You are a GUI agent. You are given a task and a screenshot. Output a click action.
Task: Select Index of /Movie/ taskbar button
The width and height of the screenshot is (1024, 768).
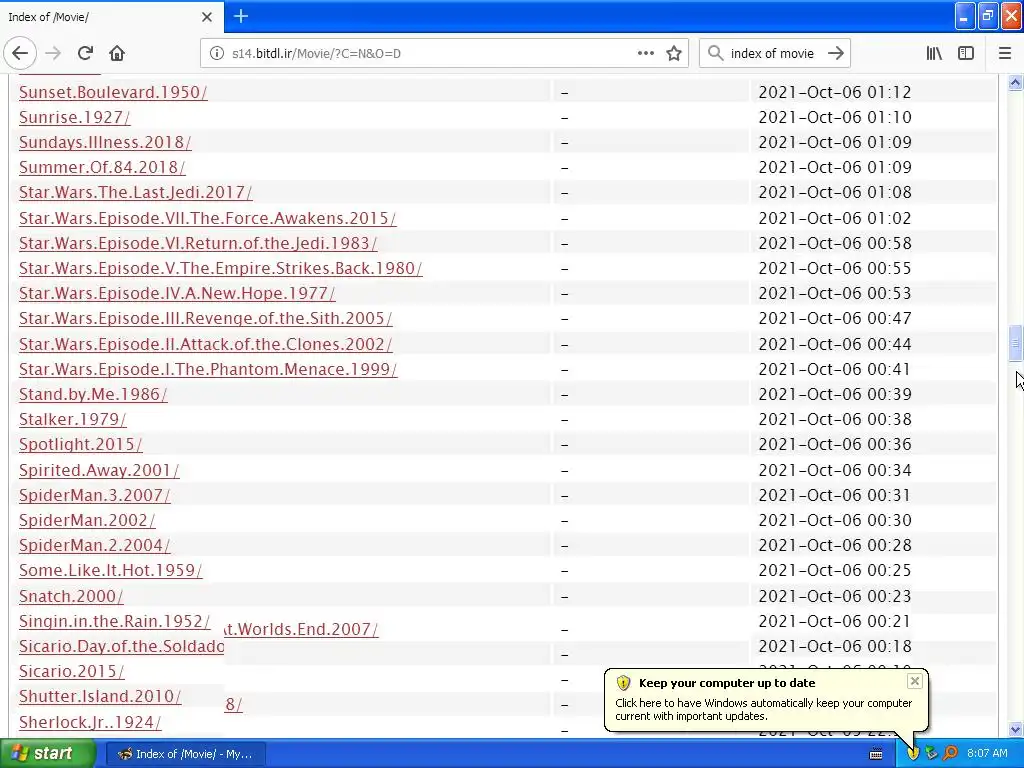pos(185,754)
